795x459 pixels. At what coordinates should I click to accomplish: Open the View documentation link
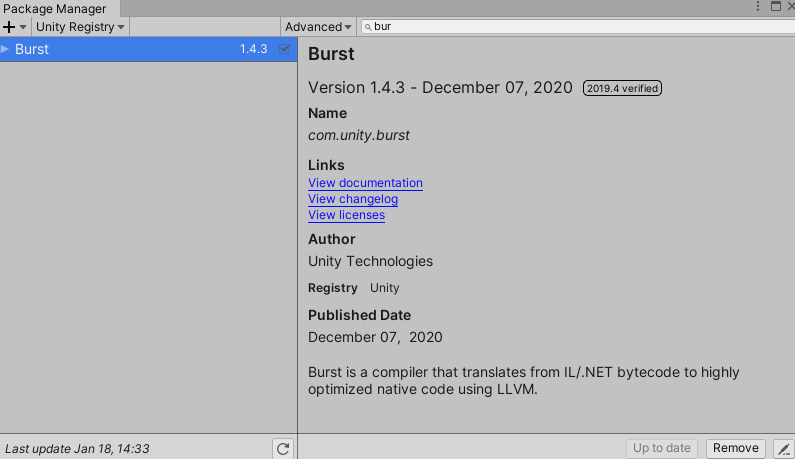tap(365, 183)
